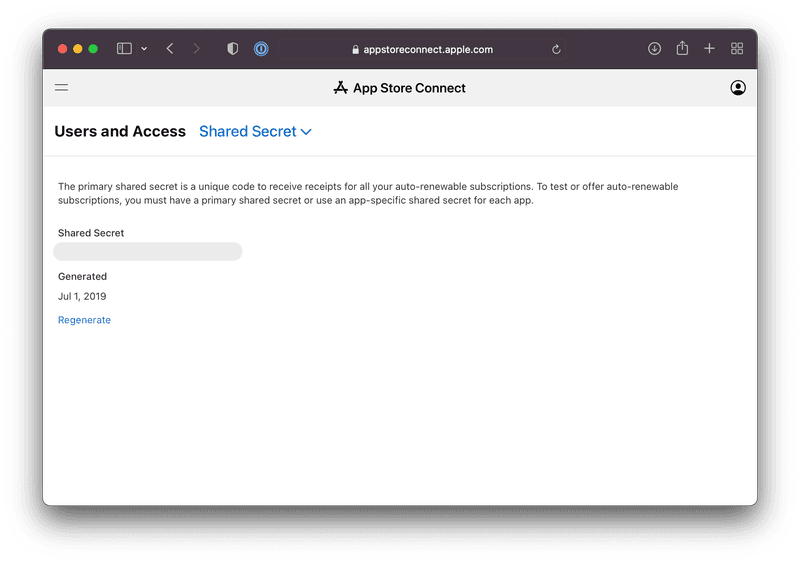Click the Shared Secret field label
Screen dimensions: 800x562
click(x=91, y=233)
